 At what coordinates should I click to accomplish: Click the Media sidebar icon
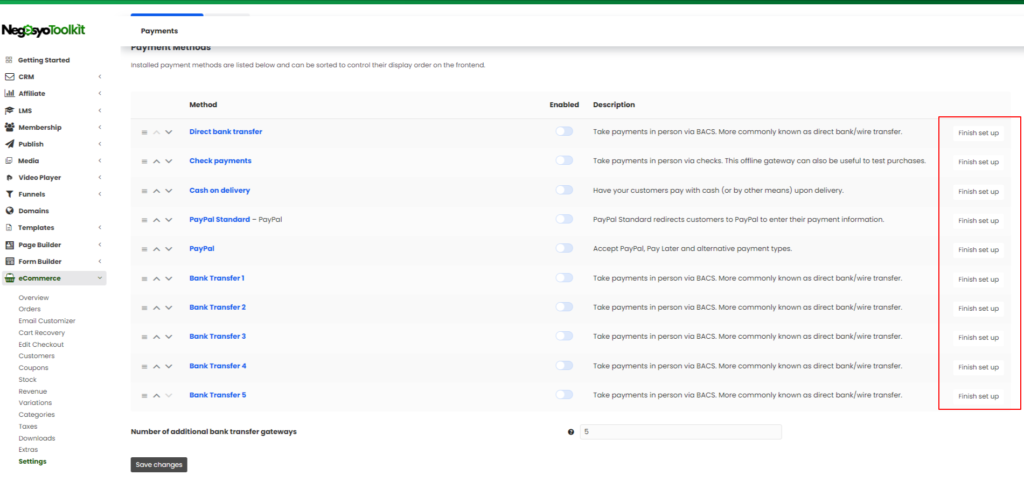(x=9, y=161)
